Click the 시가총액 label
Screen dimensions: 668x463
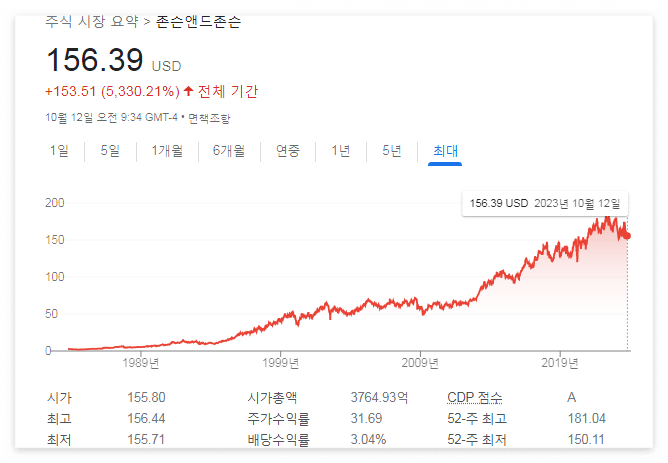tap(272, 397)
